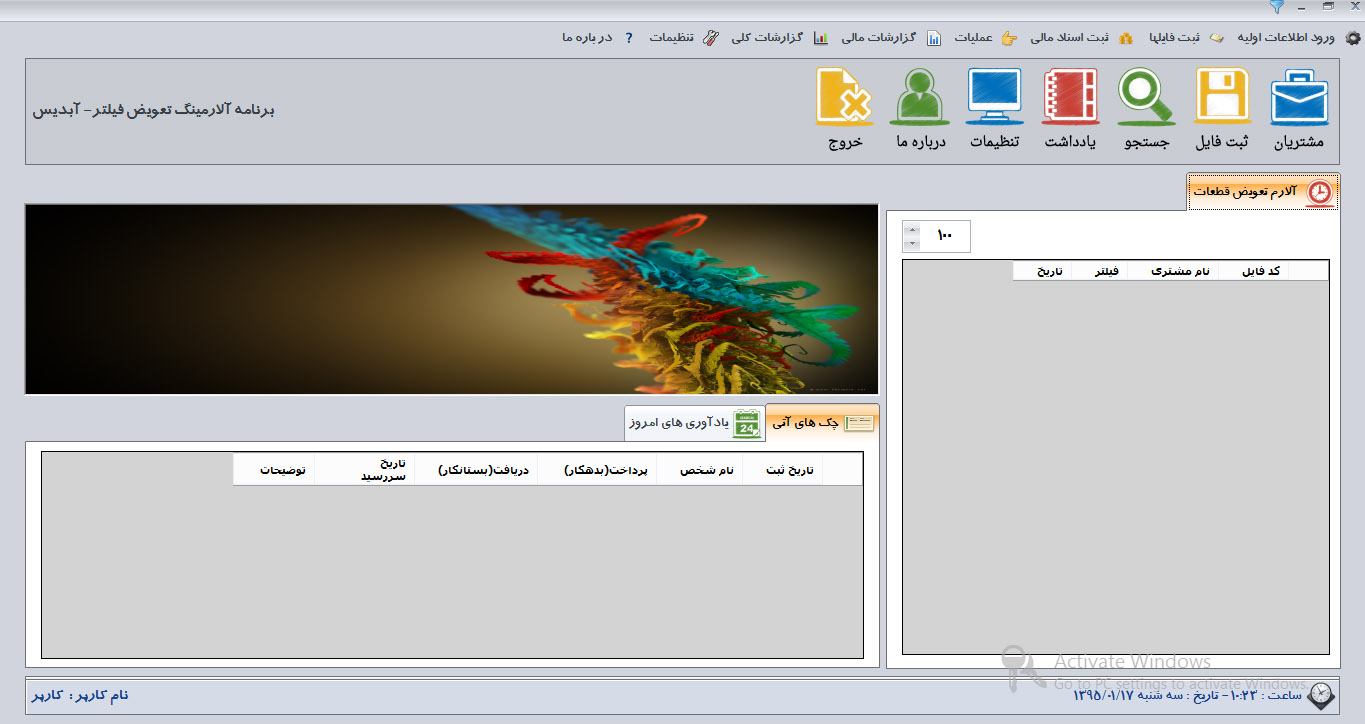
Task: Click the calendar icon on یادآوری های امروز tab
Action: tap(747, 423)
